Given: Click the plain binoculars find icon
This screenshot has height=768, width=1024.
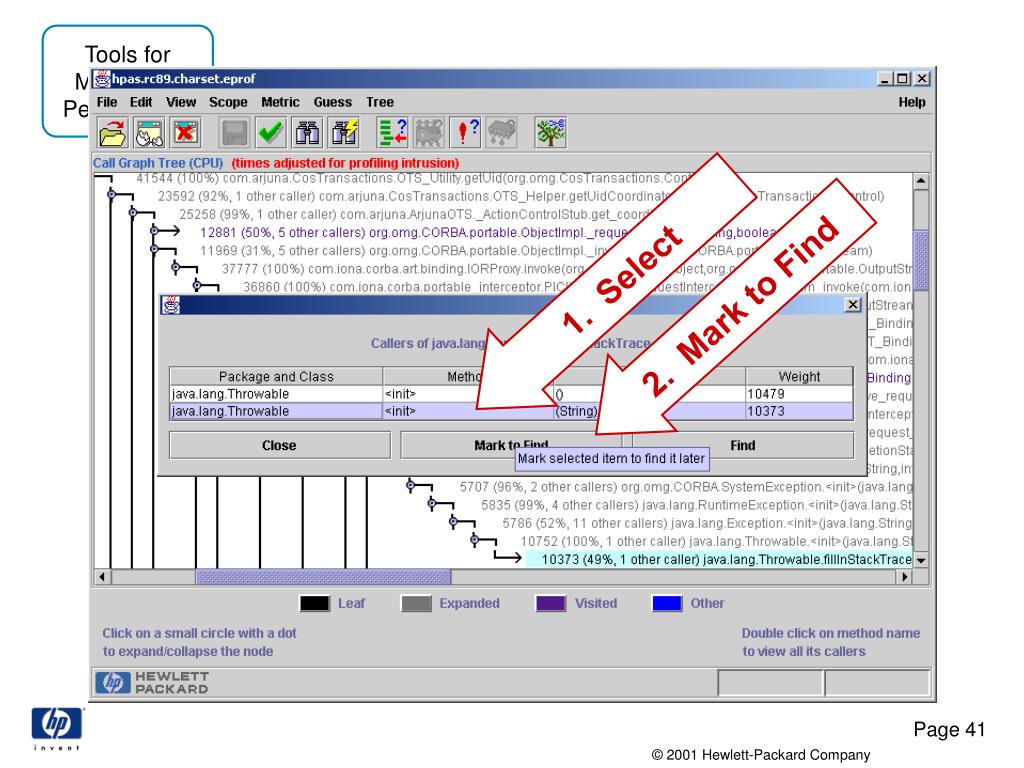Looking at the screenshot, I should [x=307, y=133].
